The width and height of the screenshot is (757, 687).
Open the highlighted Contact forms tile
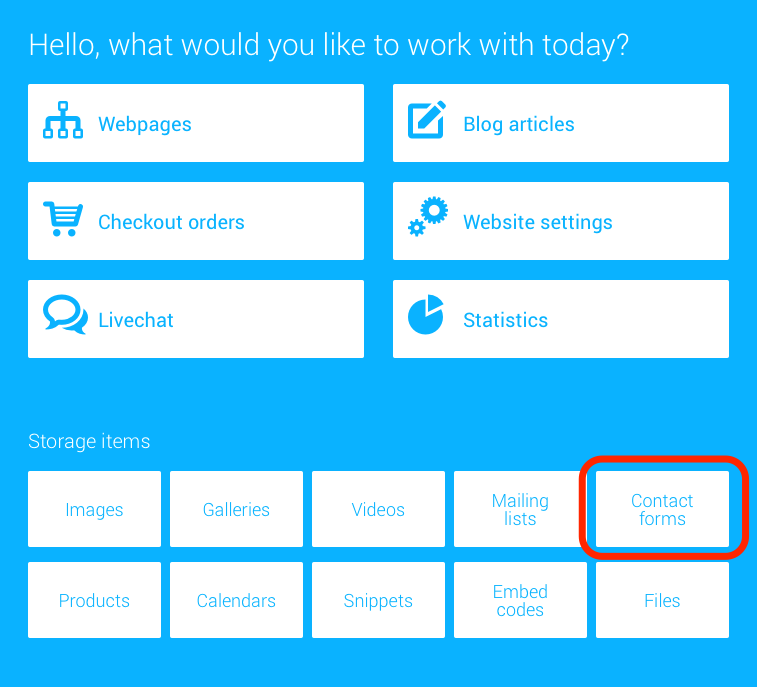[662, 509]
